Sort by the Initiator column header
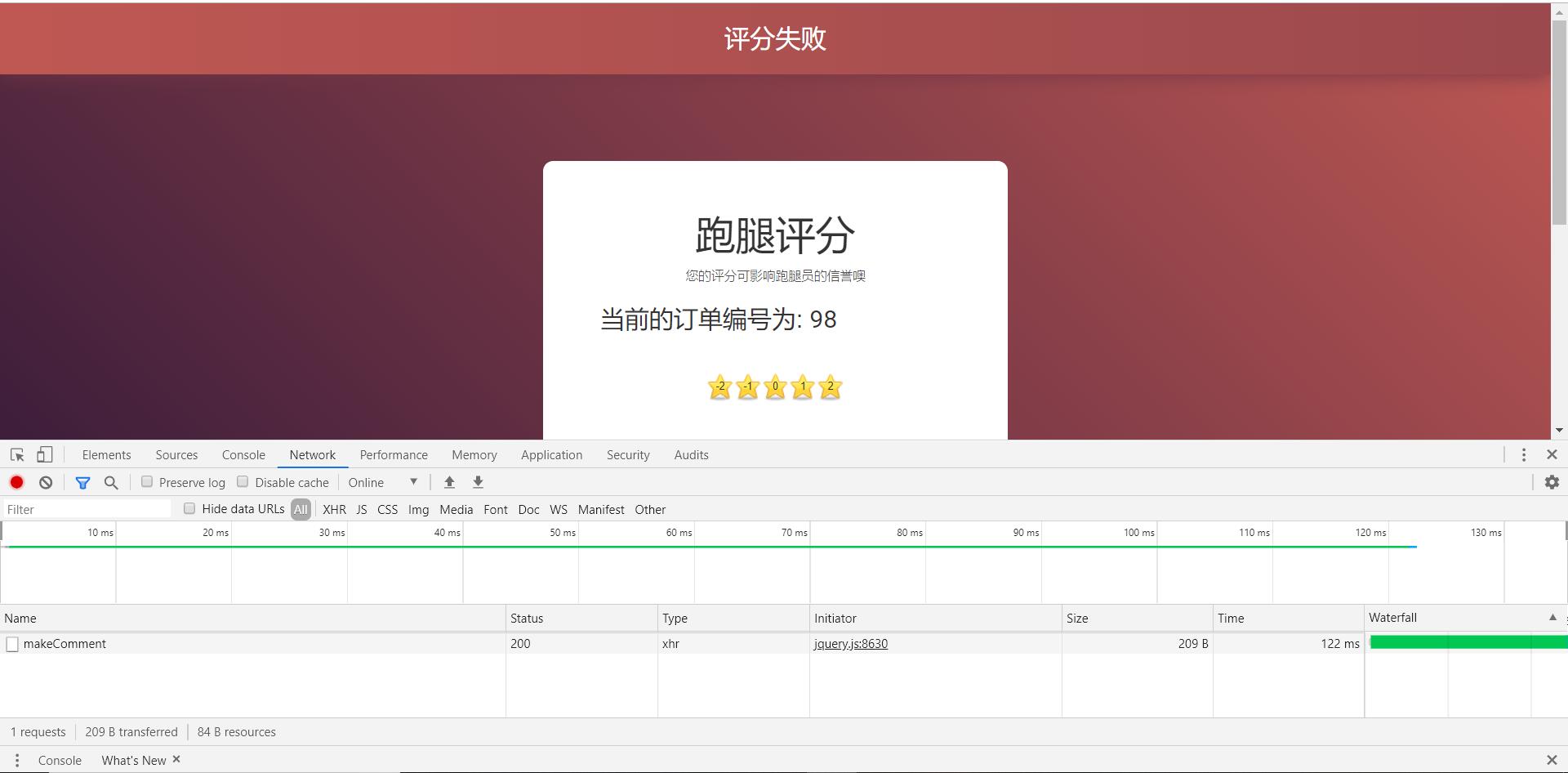1568x773 pixels. click(935, 619)
